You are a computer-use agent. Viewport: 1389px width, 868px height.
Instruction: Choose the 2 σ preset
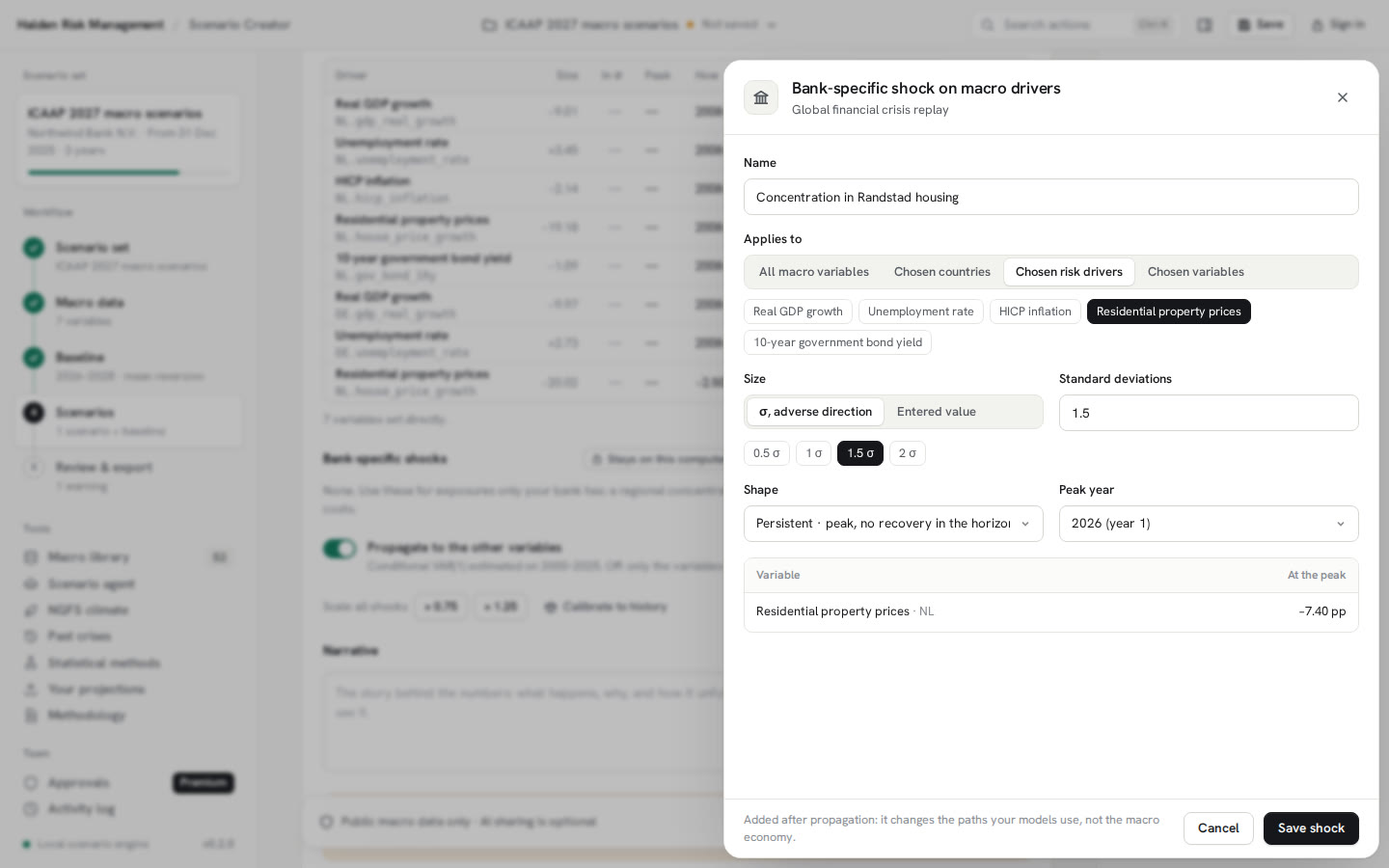tap(908, 453)
